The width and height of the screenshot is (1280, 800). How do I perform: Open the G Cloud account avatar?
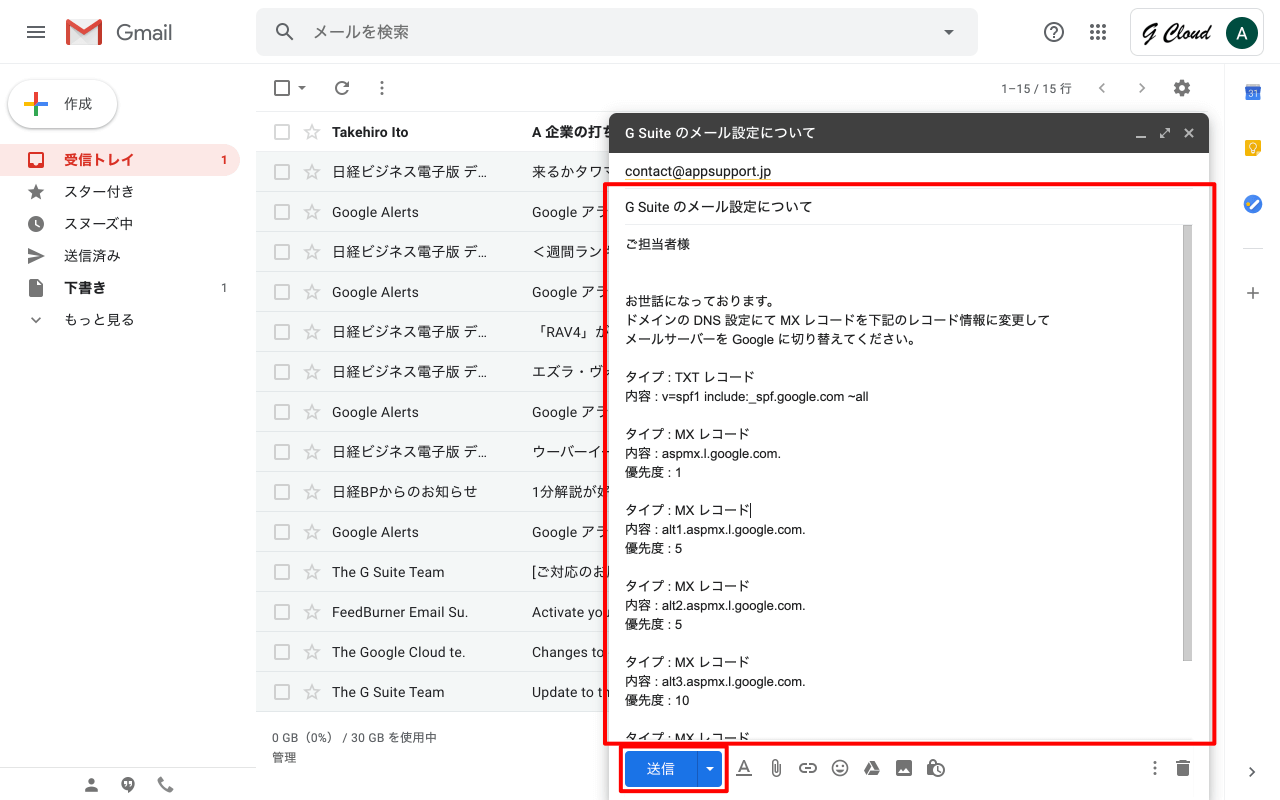(1241, 33)
